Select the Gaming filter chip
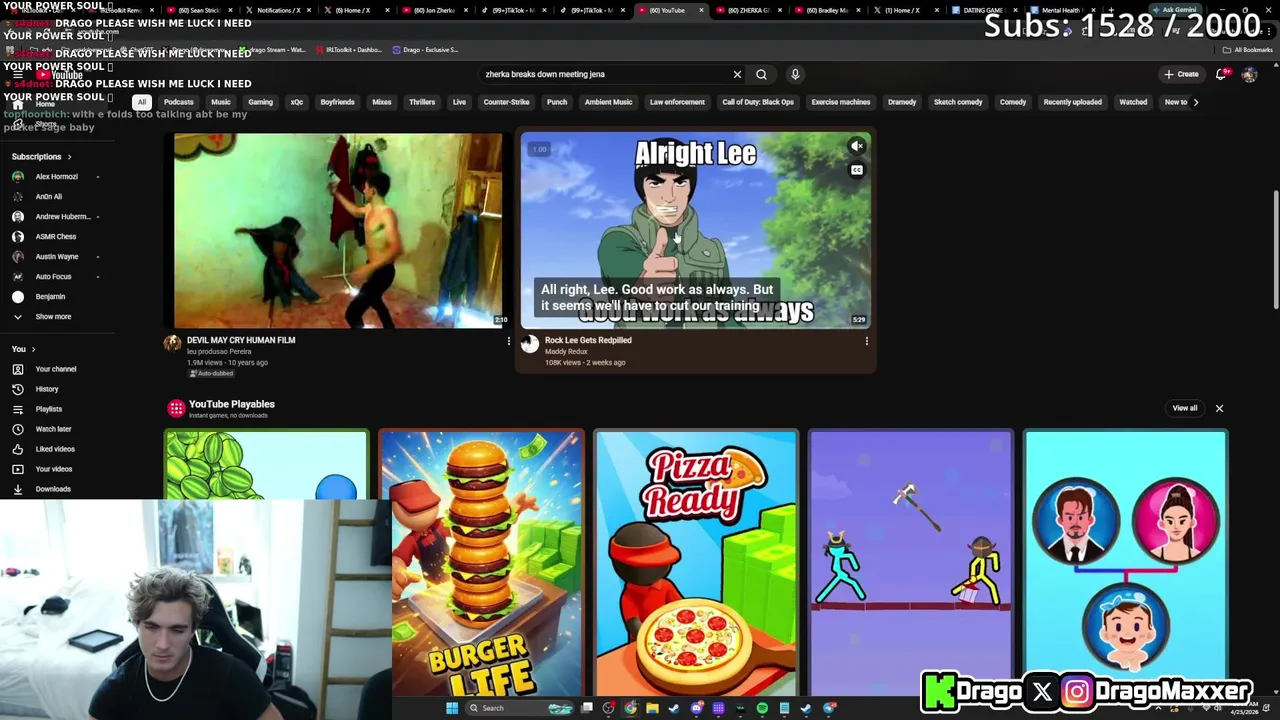 (260, 102)
